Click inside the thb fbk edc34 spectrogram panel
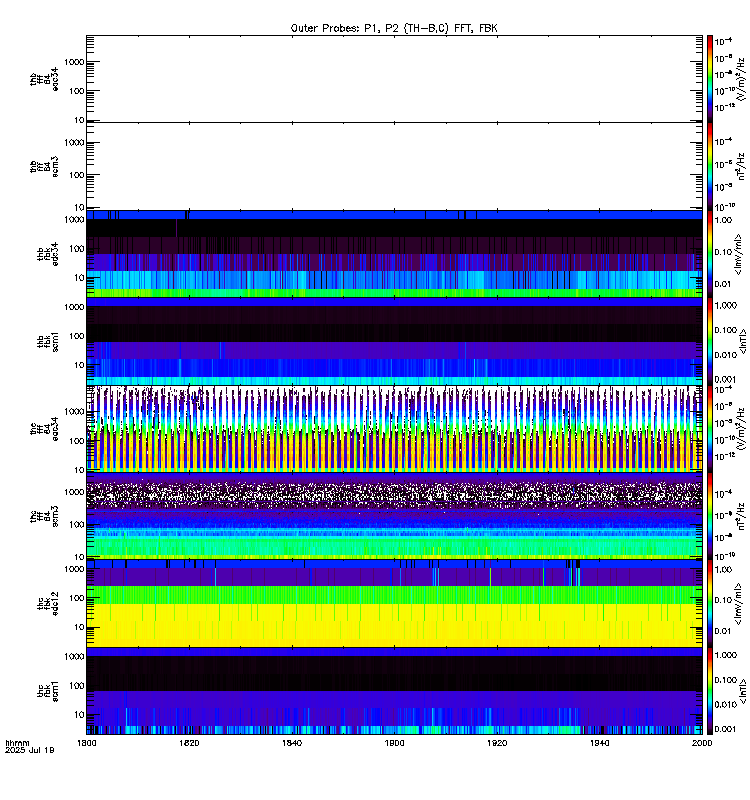This screenshot has height=800, width=750. coord(394,254)
